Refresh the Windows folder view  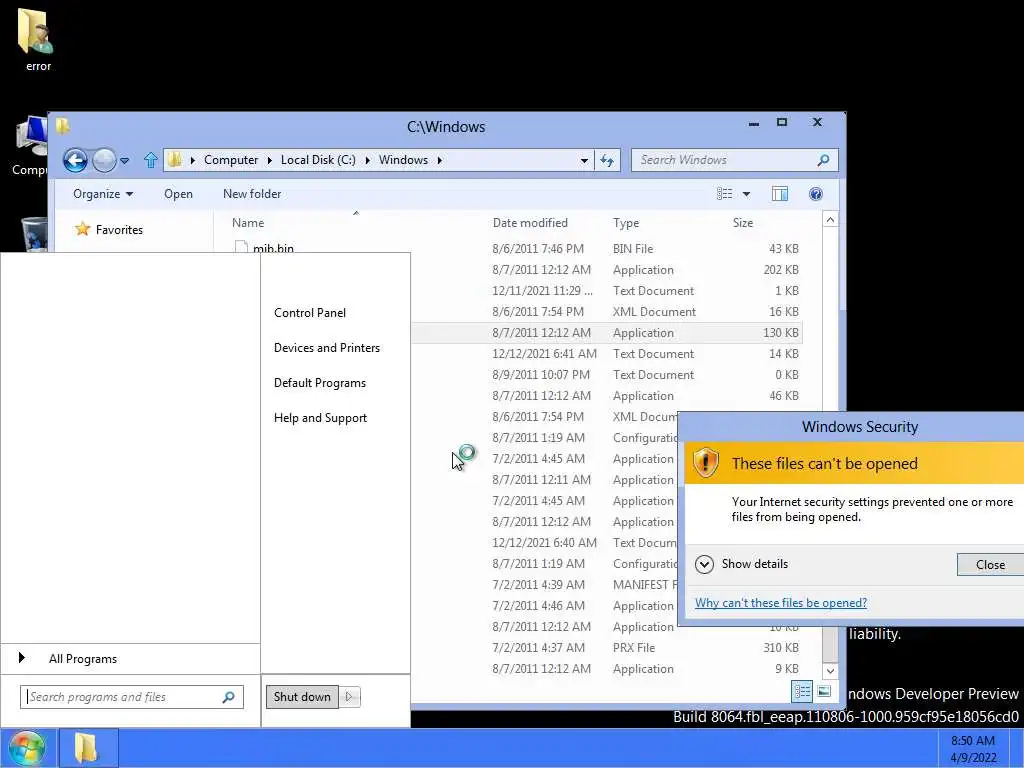point(607,160)
